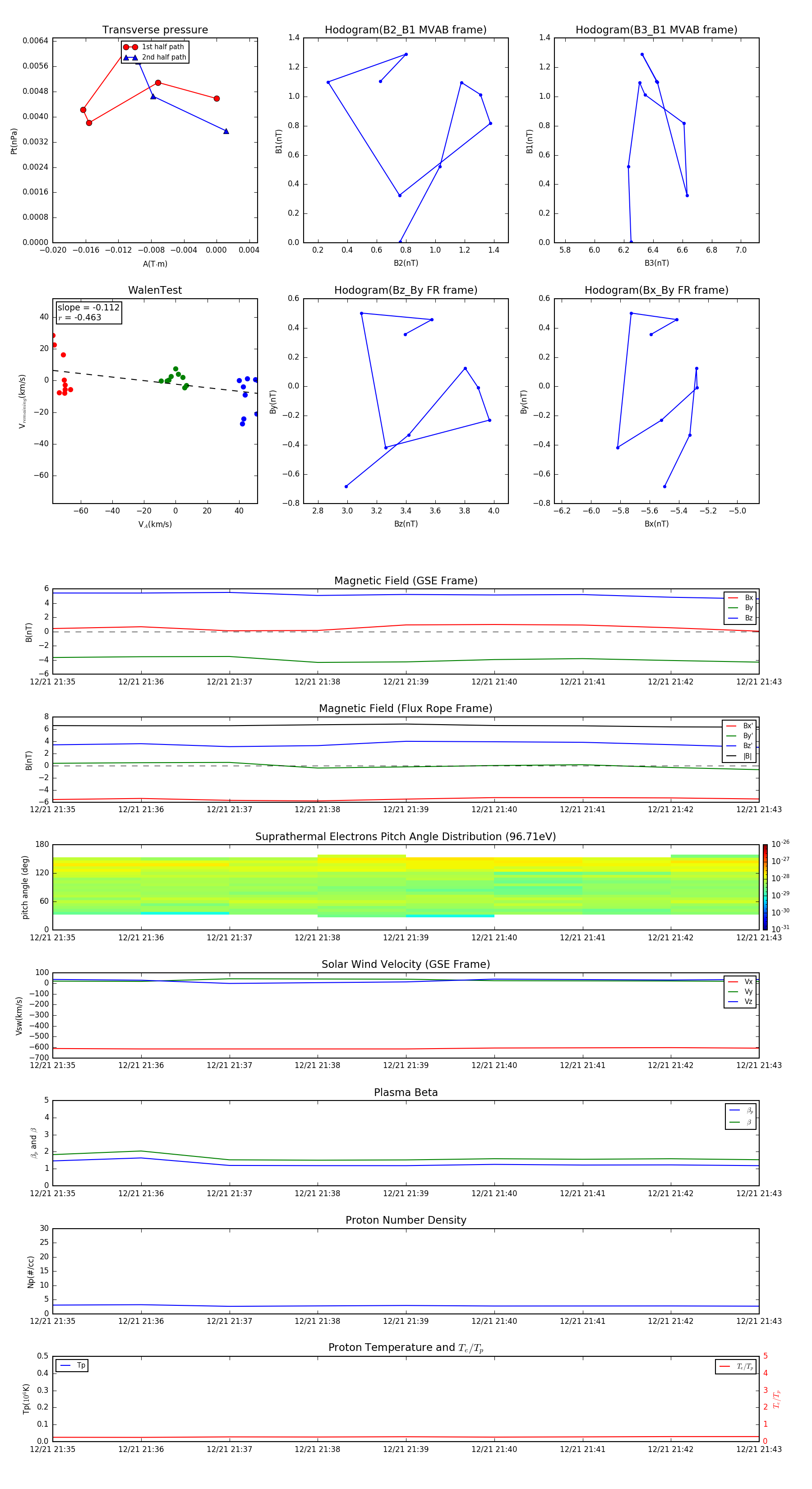Click the Te/Tp legend entry in temperature plot
This screenshot has height=1489, width=812.
coord(736,1366)
